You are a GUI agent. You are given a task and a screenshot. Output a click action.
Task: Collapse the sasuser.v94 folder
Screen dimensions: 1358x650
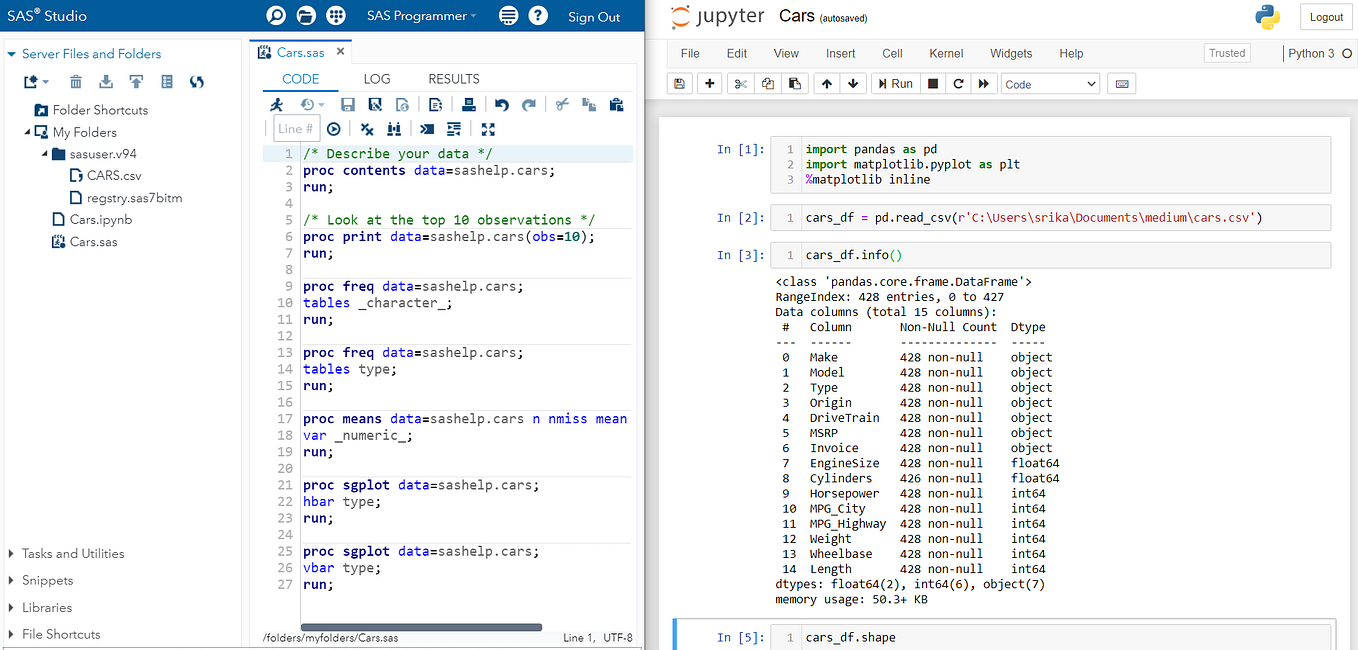(x=42, y=153)
